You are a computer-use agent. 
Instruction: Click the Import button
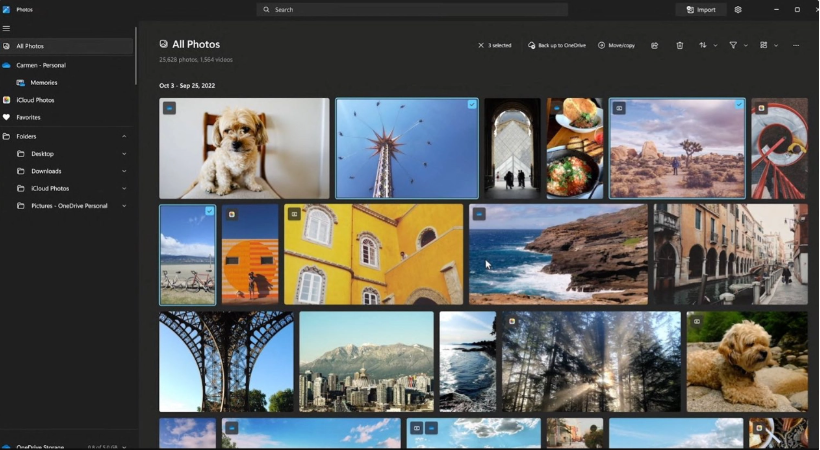[700, 10]
